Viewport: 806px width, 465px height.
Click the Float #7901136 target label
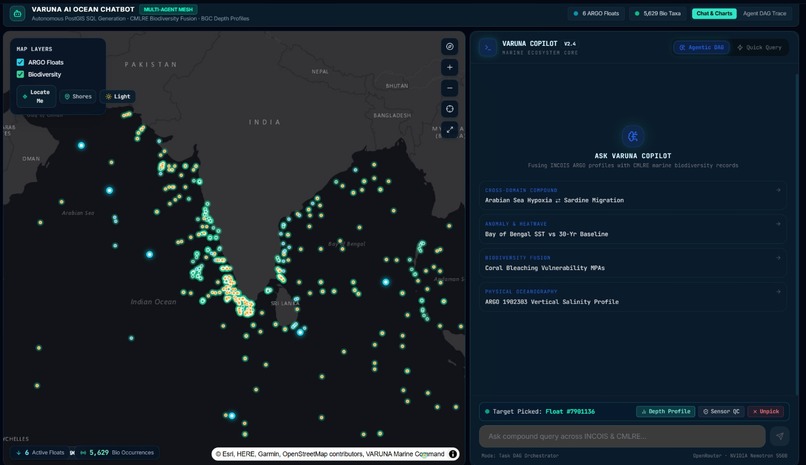pos(570,412)
